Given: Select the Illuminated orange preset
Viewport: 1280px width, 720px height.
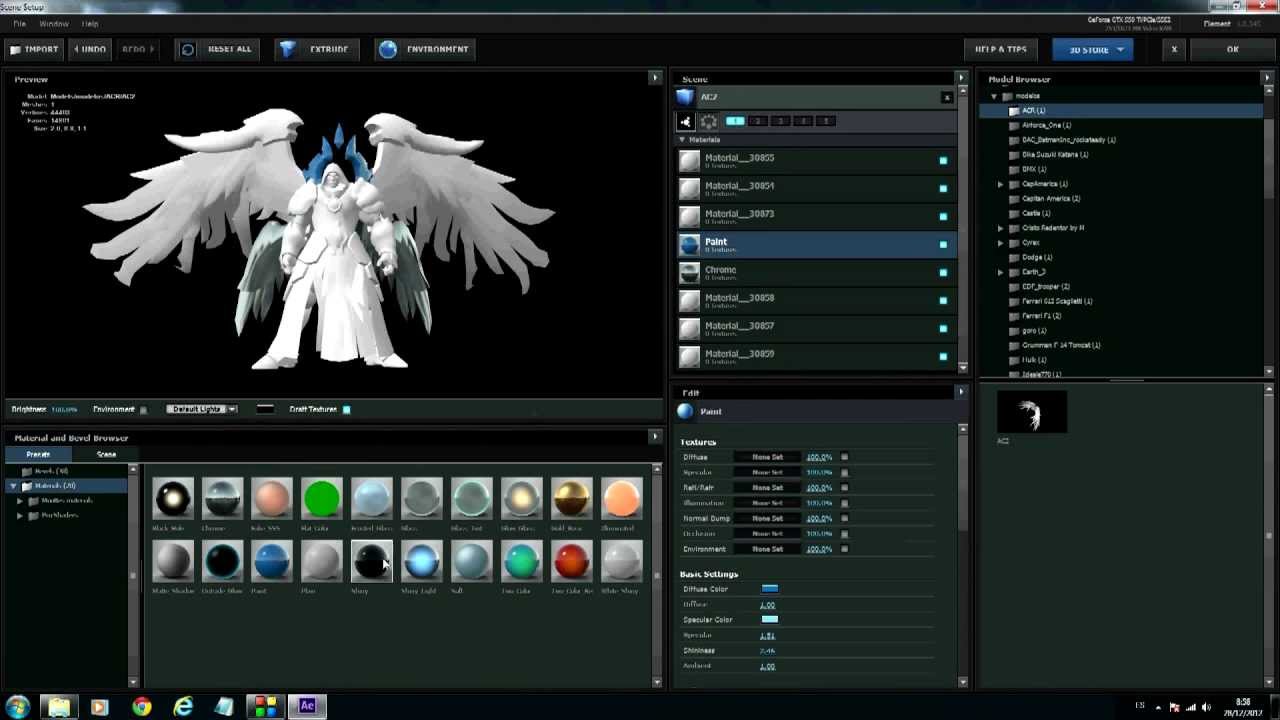Looking at the screenshot, I should point(622,498).
